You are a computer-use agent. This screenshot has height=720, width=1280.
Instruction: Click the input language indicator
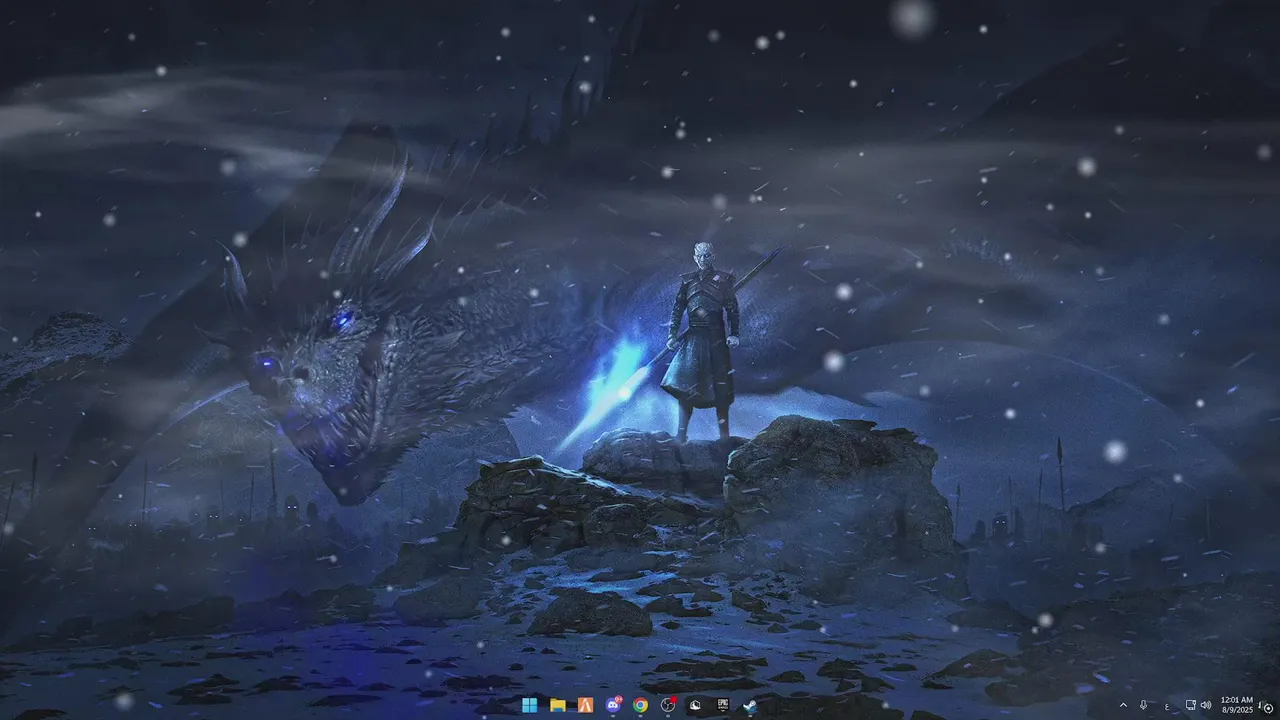1167,707
